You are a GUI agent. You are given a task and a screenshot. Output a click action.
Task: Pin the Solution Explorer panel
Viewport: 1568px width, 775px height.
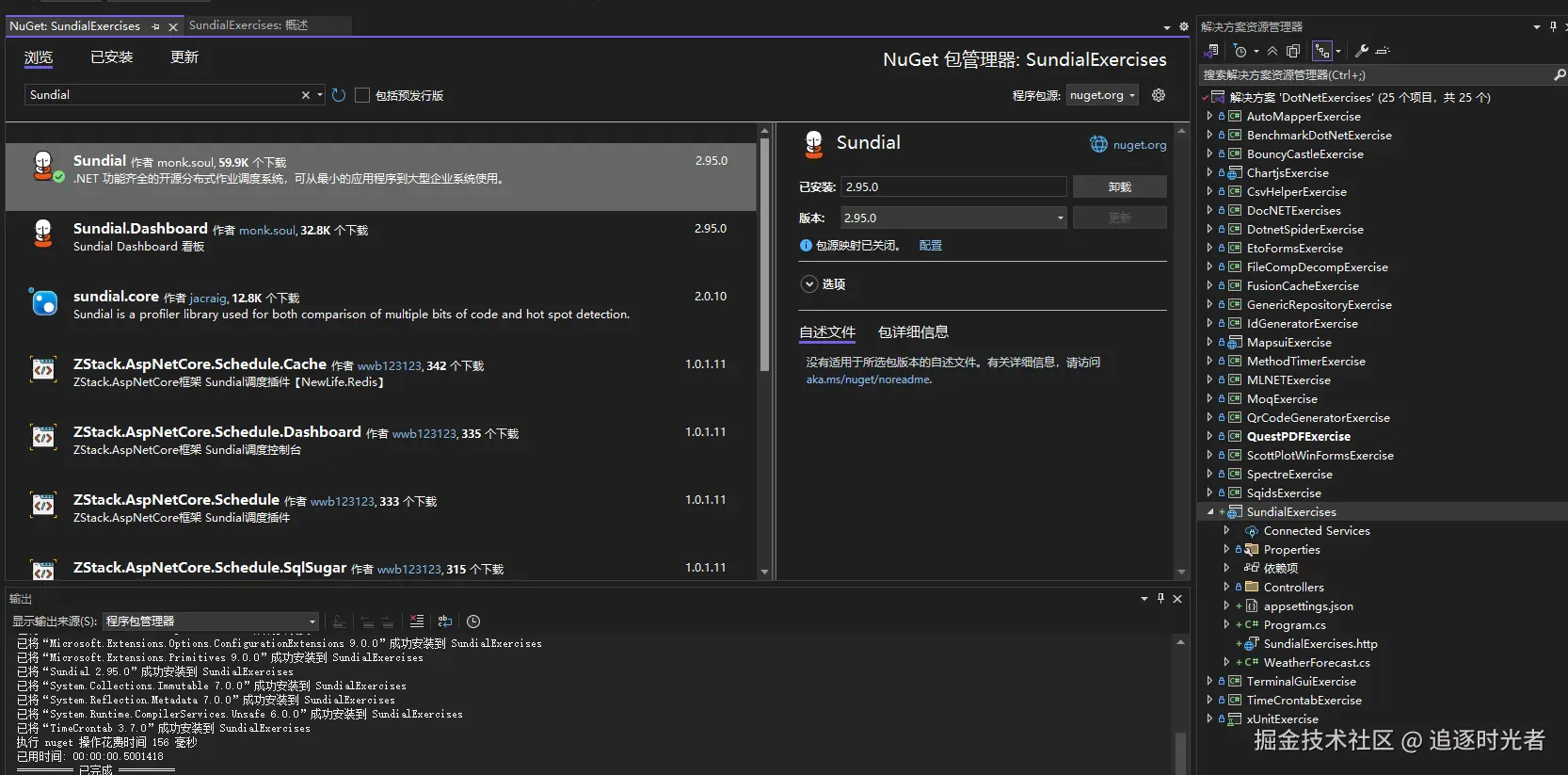tap(1553, 26)
